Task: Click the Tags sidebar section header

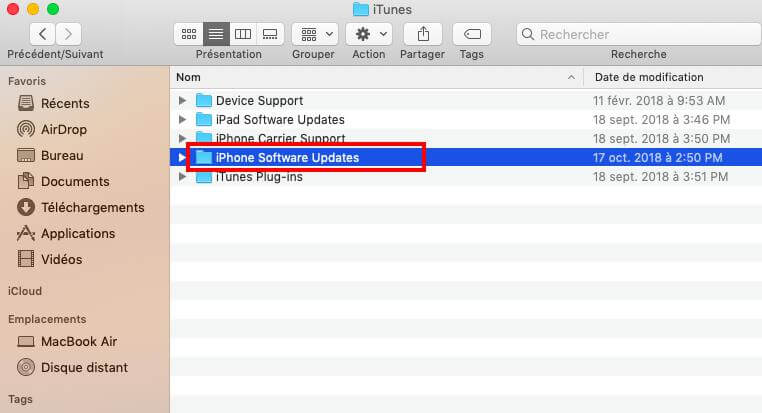Action: click(x=20, y=399)
